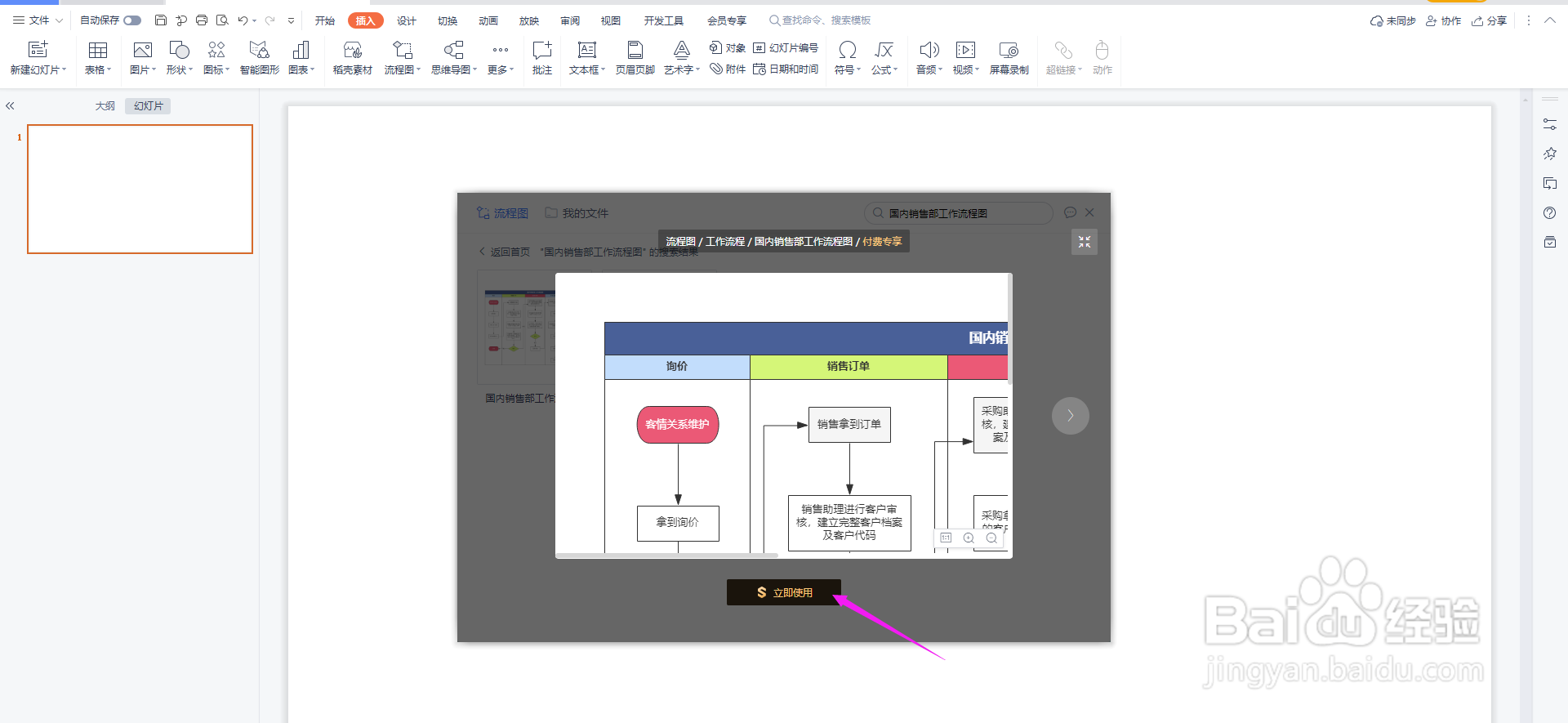The image size is (1568, 723).
Task: Start 屏幕录制 screen recording
Action: (1009, 58)
